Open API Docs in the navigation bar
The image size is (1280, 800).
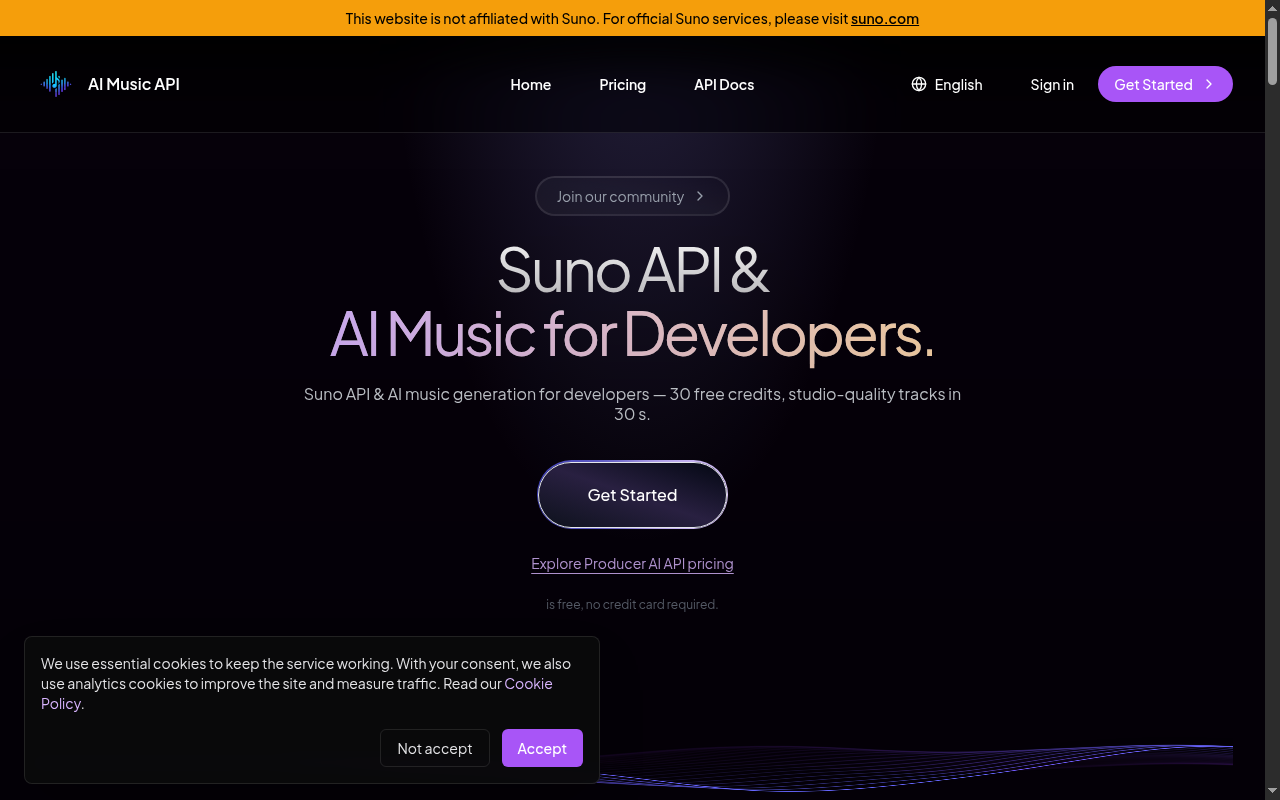click(x=724, y=84)
